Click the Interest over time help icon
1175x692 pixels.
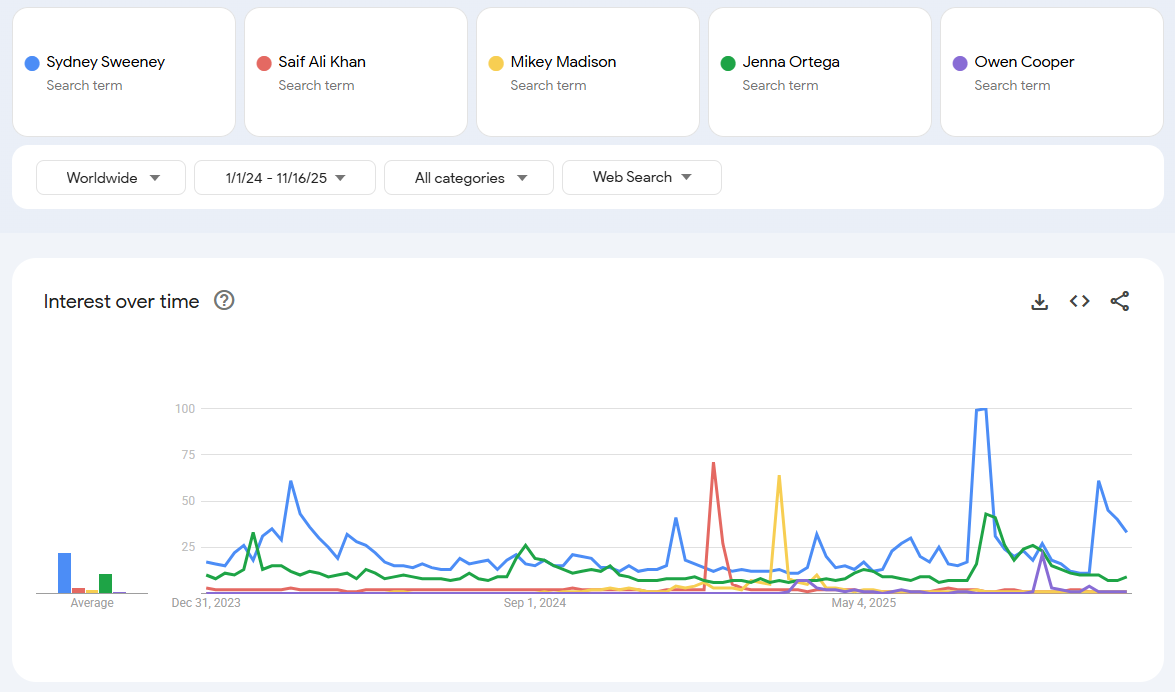pyautogui.click(x=224, y=300)
